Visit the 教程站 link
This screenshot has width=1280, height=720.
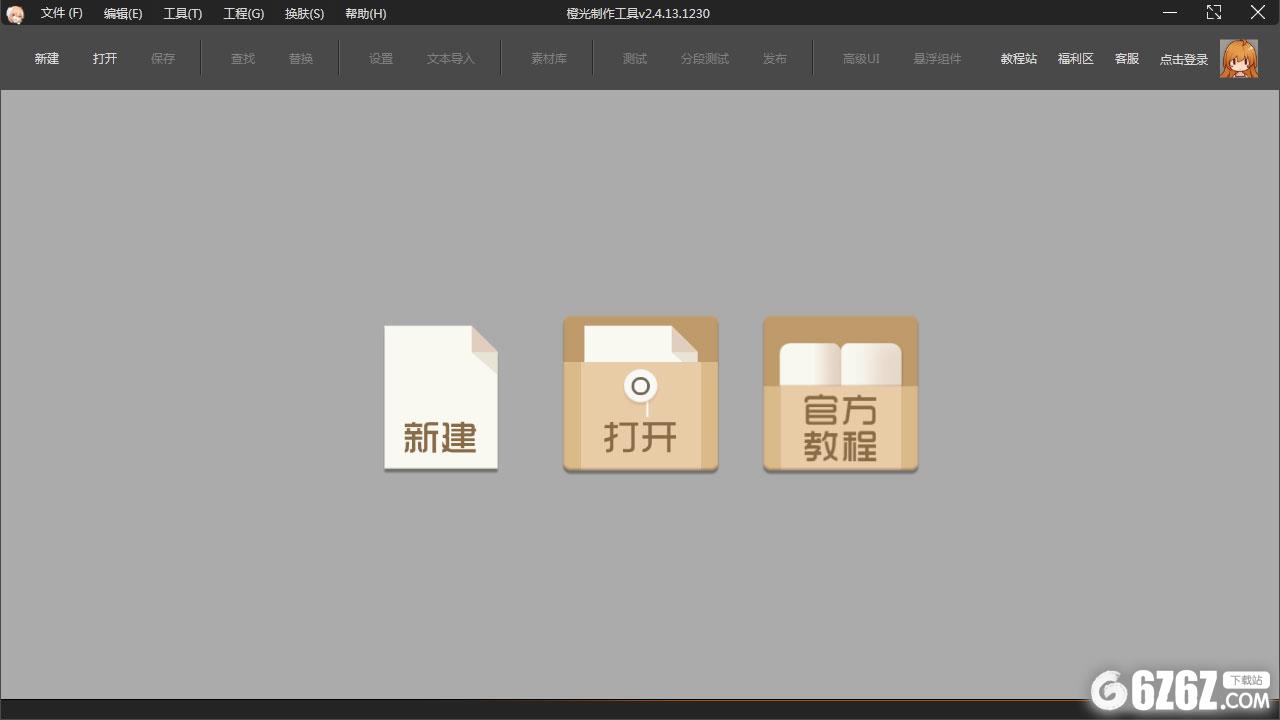click(x=1019, y=59)
